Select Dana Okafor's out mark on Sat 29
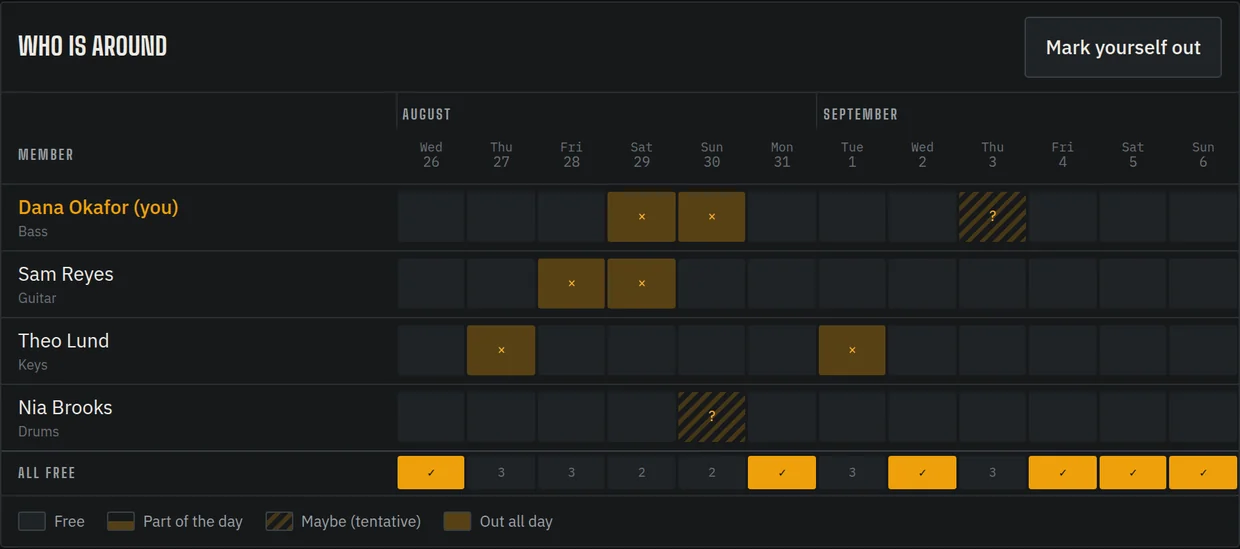 pos(641,217)
